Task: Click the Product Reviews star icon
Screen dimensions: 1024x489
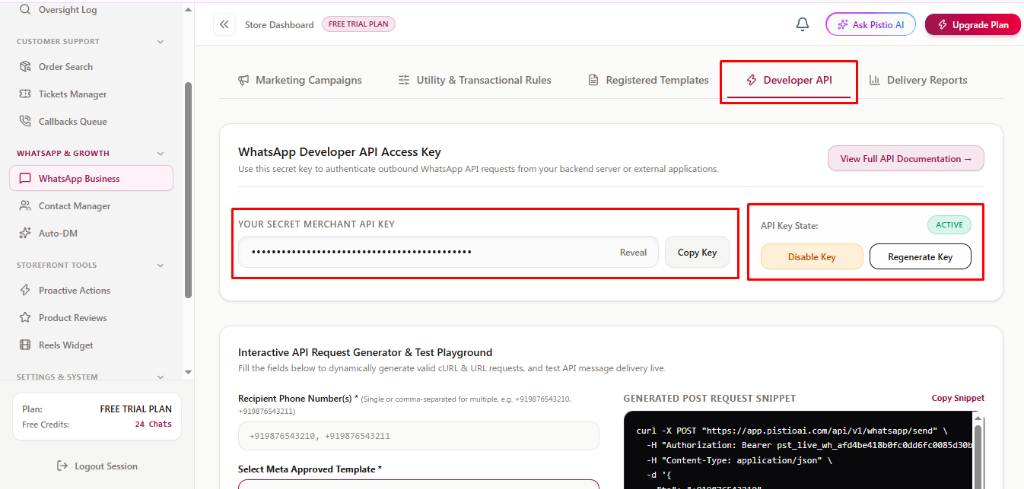Action: [25, 318]
